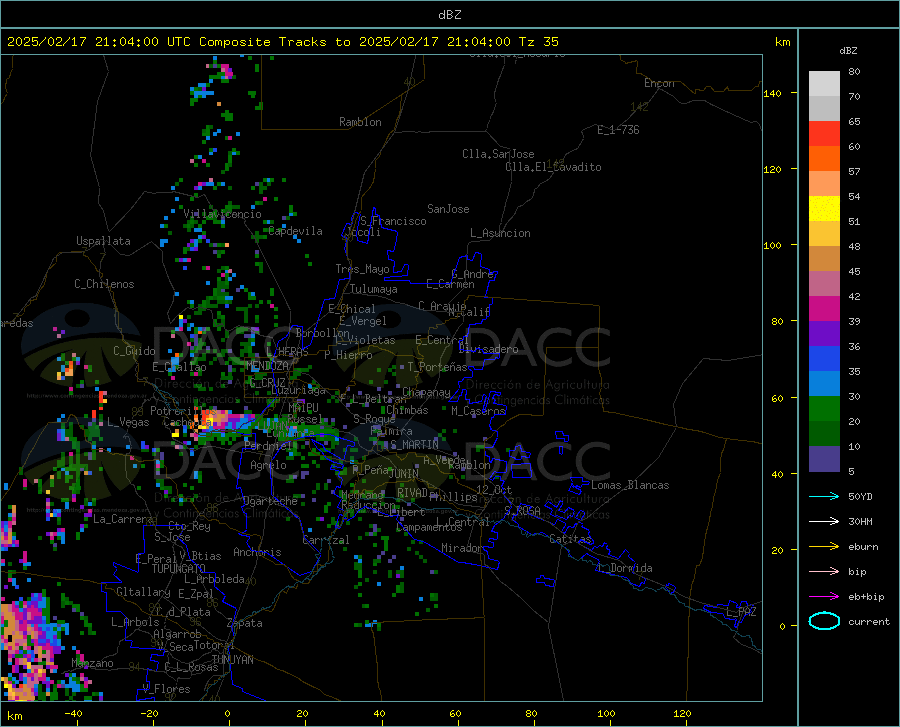Click the 'L_PAZ' map label
900x727 pixels.
(x=741, y=612)
